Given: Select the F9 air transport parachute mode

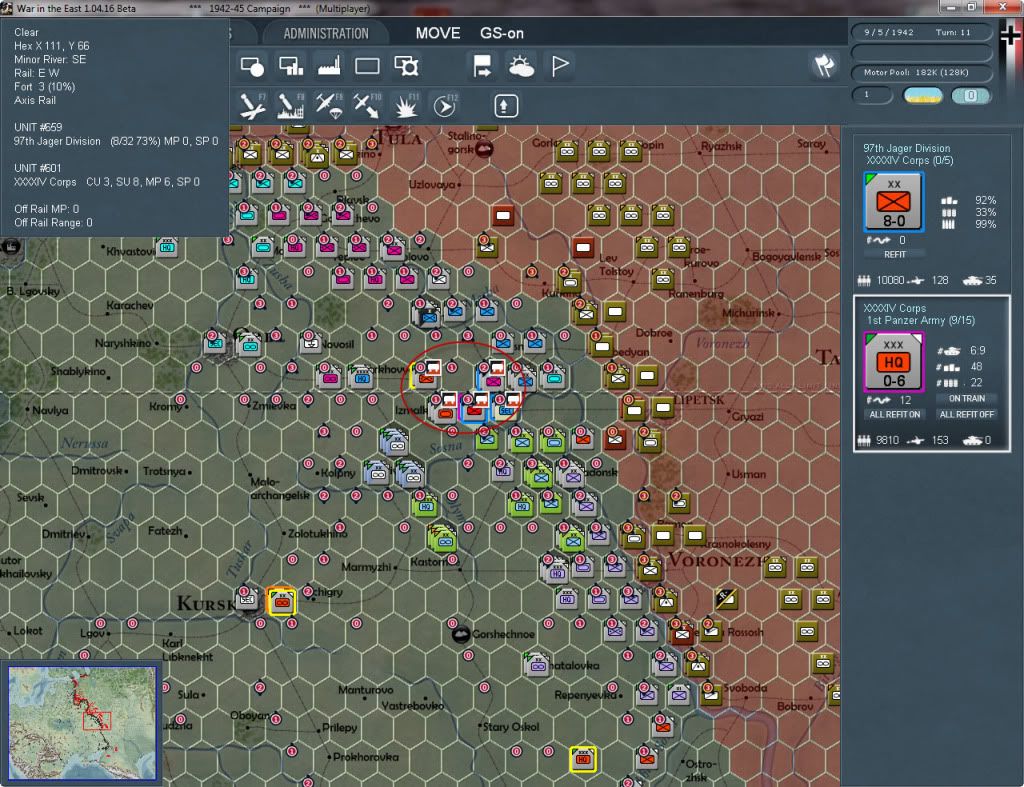Looking at the screenshot, I should [x=329, y=106].
